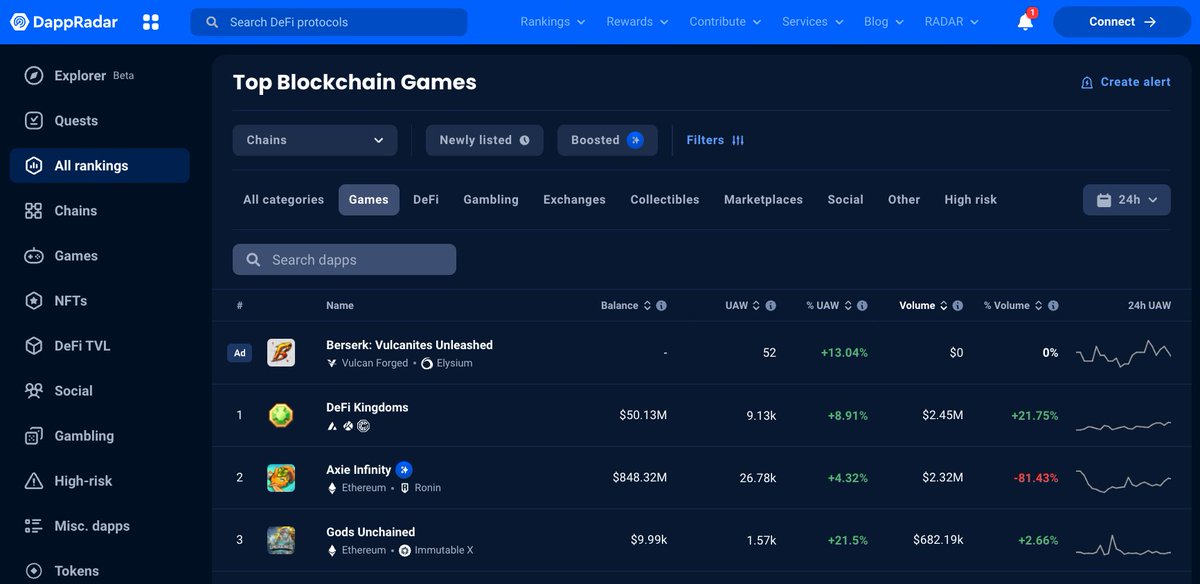Screen dimensions: 1200x584
Task: Click the Quests checkmark icon in sidebar
Action: [x=34, y=121]
